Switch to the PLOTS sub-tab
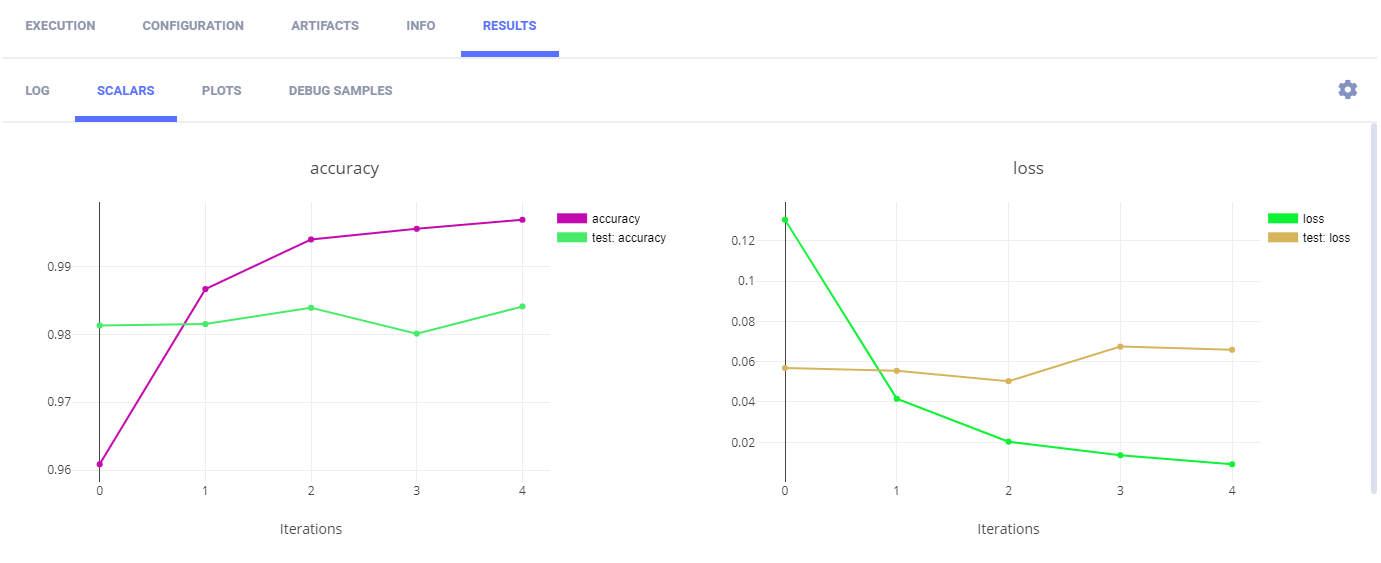Screen dimensions: 1381x563 pyautogui.click(x=221, y=91)
